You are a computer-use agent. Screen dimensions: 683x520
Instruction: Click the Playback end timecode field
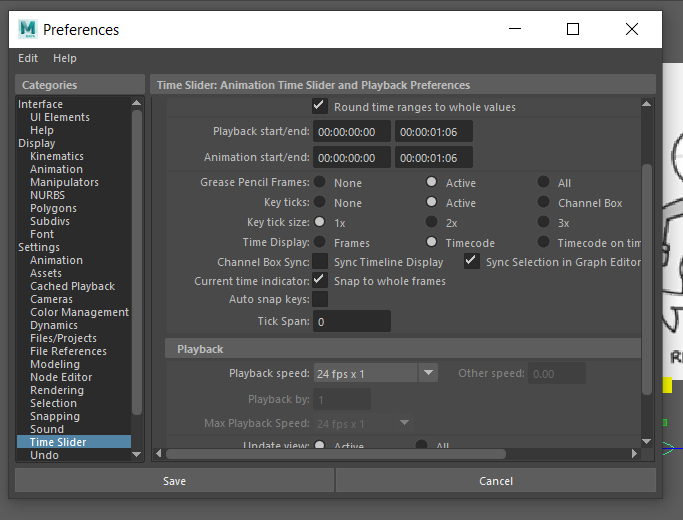click(x=433, y=132)
